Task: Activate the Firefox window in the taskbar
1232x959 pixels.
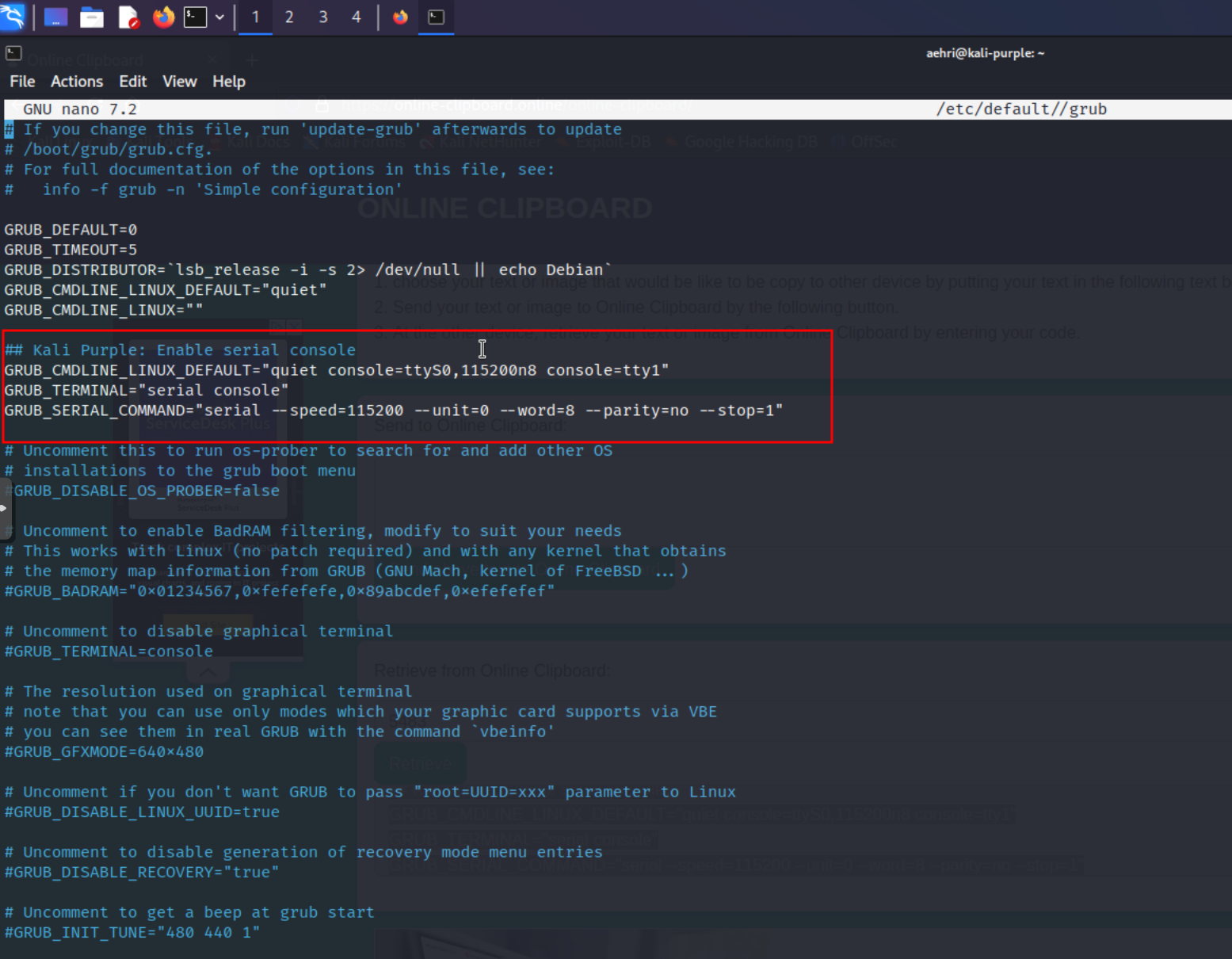Action: (x=400, y=17)
